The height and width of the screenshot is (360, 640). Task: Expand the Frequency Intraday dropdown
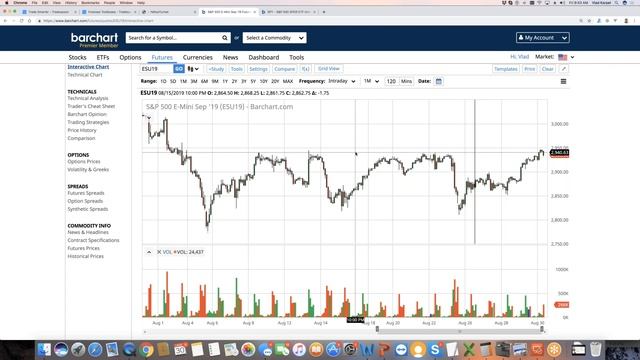[342, 81]
